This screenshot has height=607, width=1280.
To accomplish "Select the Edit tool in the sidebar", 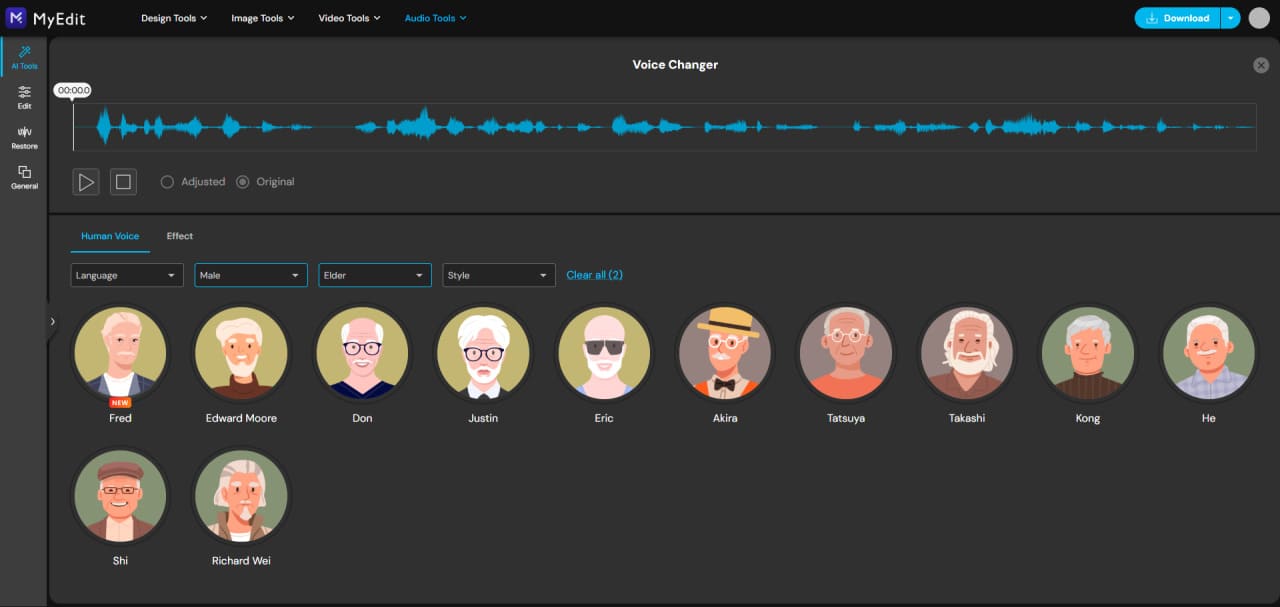I will click(x=23, y=98).
